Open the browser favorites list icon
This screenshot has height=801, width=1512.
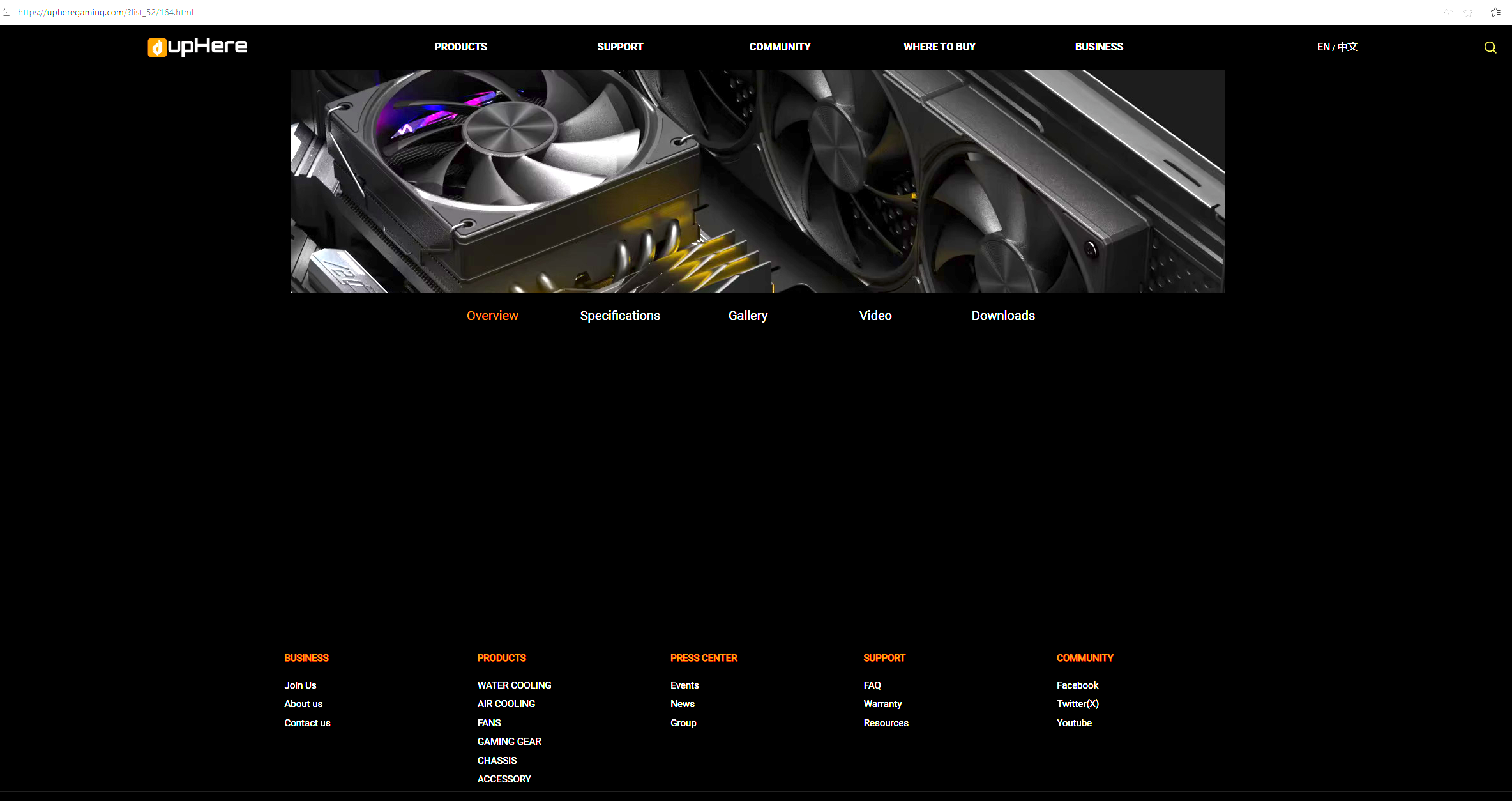(x=1495, y=12)
